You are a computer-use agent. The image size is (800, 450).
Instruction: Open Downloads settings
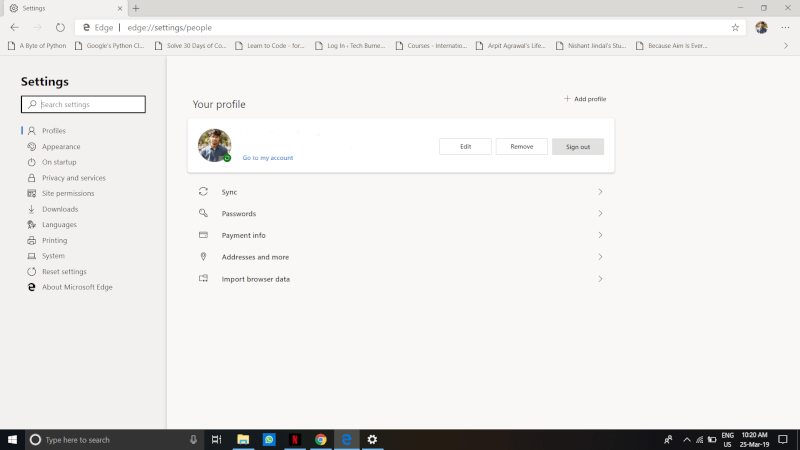coord(60,209)
